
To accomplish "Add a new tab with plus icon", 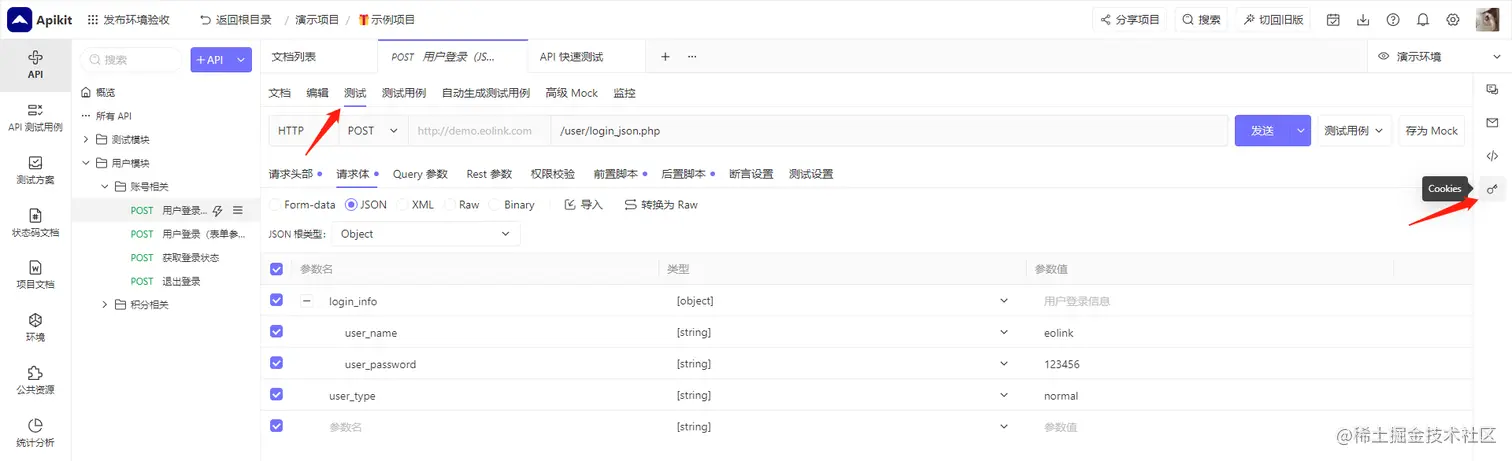I will pyautogui.click(x=665, y=57).
